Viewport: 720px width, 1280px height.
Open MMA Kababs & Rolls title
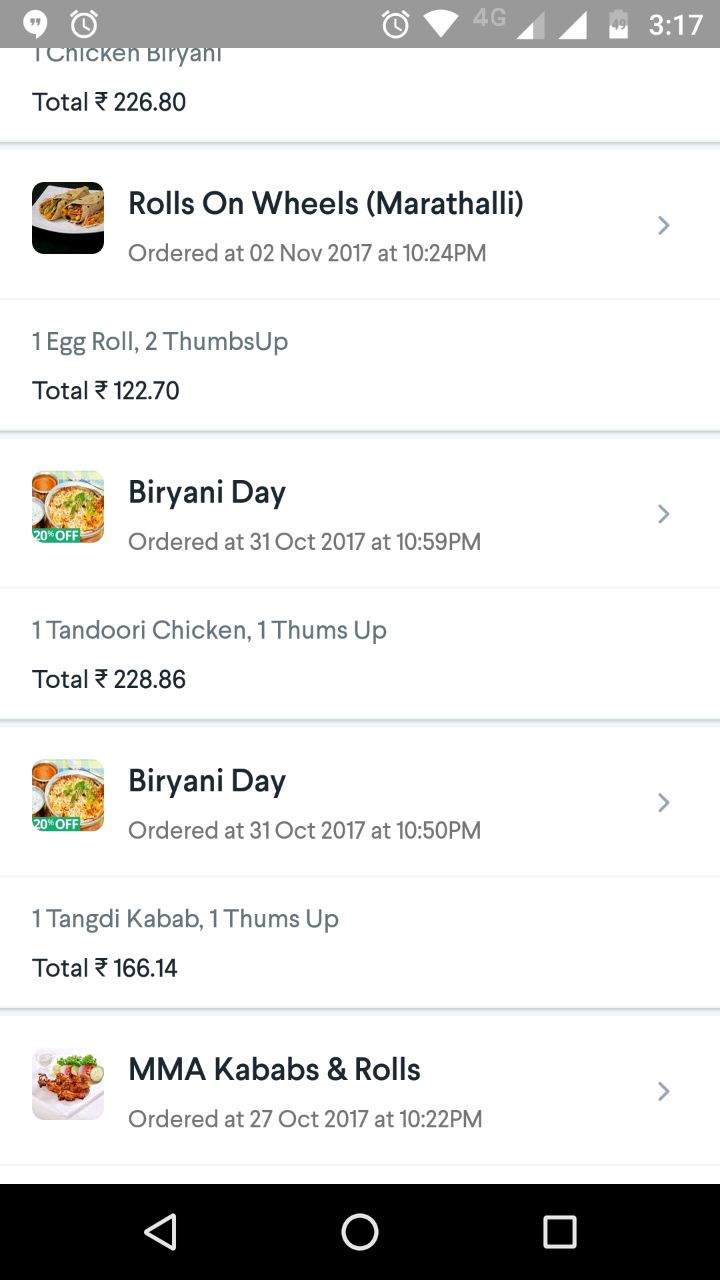click(274, 1069)
